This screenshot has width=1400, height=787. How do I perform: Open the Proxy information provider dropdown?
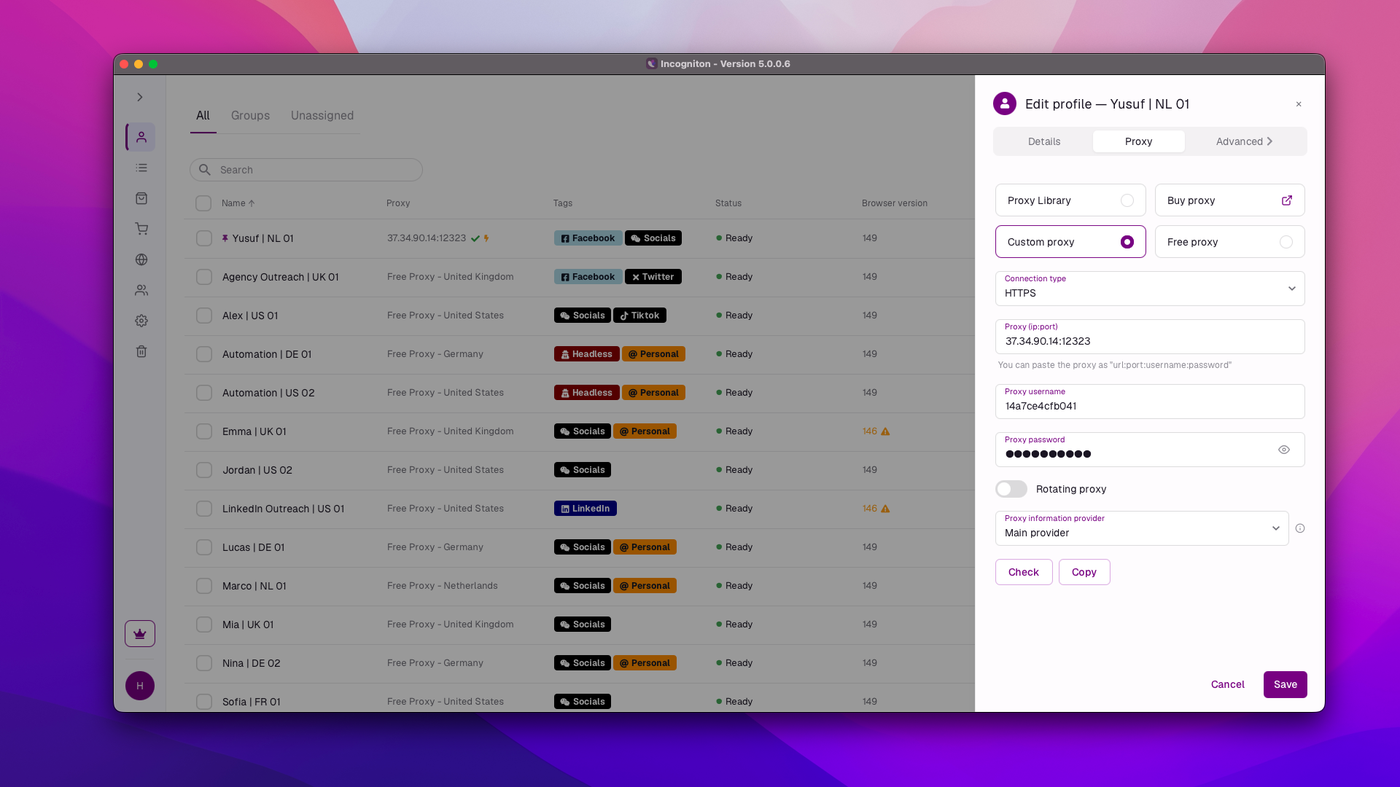[1141, 528]
